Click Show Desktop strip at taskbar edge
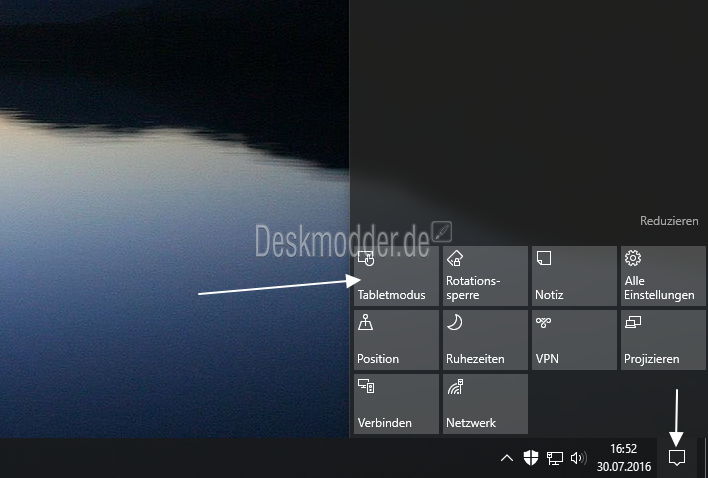The image size is (708, 478). (x=704, y=458)
